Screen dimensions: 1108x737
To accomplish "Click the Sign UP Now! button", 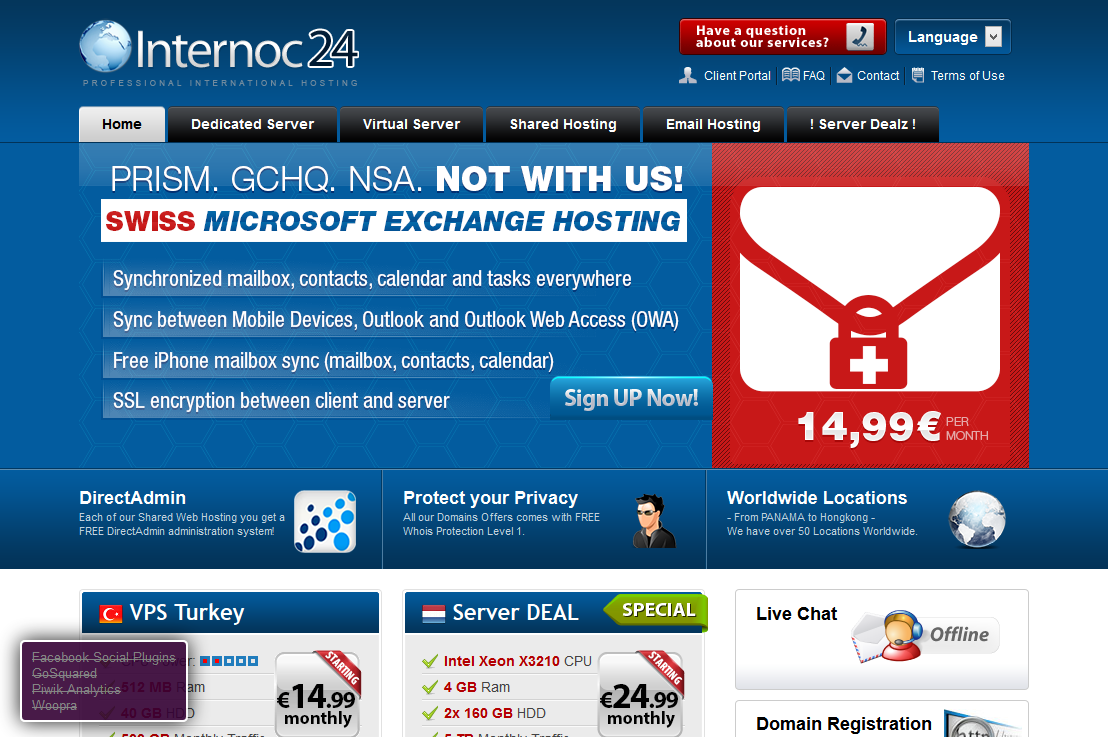I will point(630,399).
